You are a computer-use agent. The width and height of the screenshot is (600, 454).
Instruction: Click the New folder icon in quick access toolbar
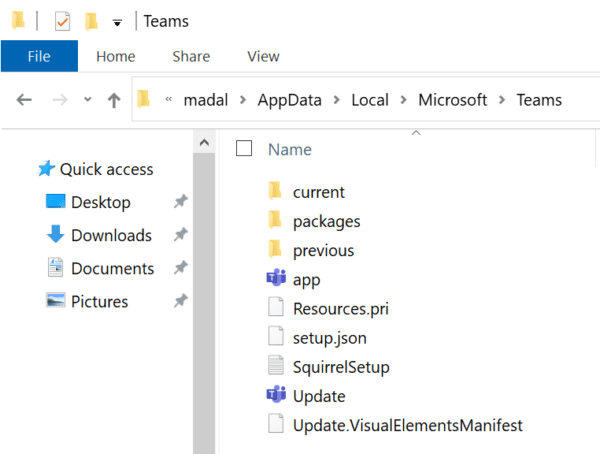[91, 21]
